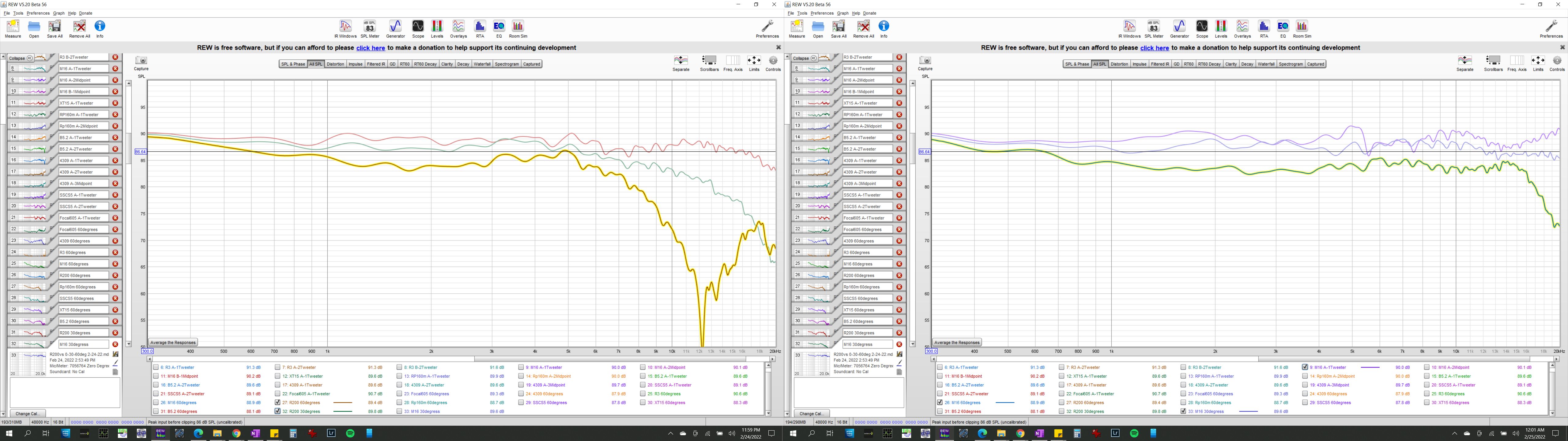Viewport: 1568px width, 441px height.
Task: Open Chrome from the right taskbar
Action: pyautogui.click(x=1020, y=434)
